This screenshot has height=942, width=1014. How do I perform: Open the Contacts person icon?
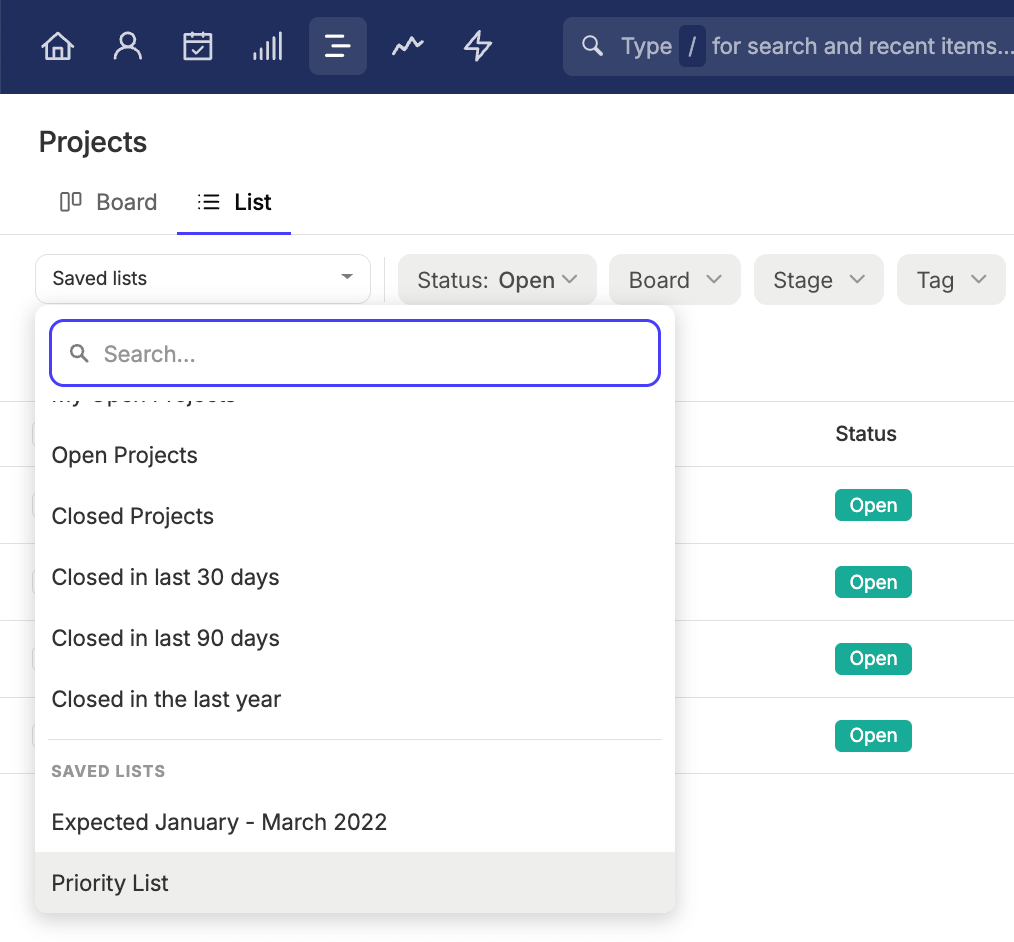tap(127, 47)
